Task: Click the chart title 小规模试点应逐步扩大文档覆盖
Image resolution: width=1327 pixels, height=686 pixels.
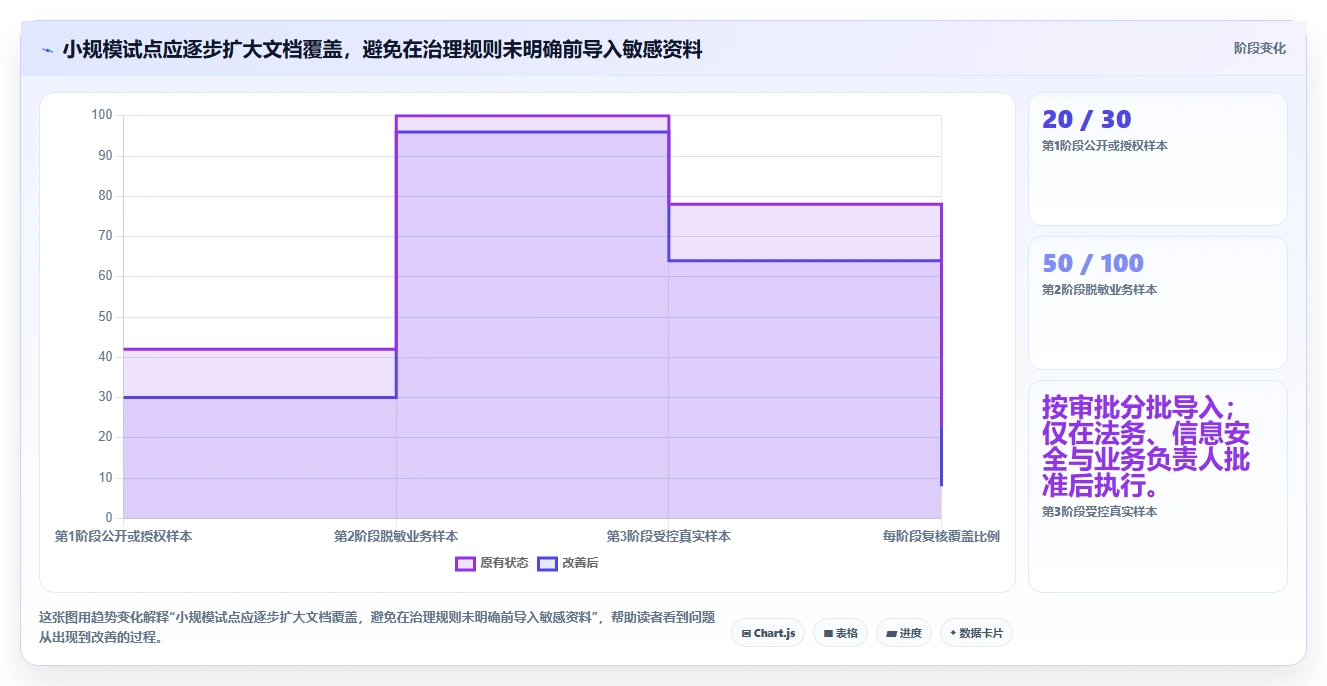Action: coord(382,49)
